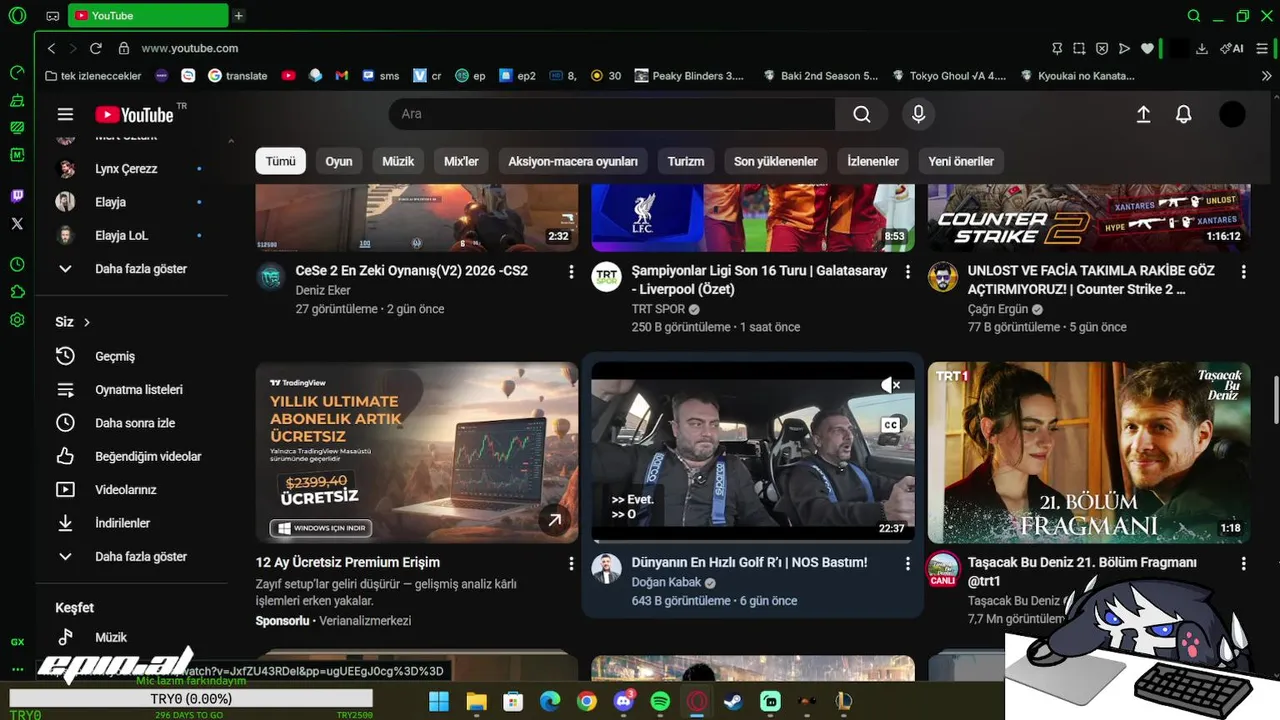Click the Opera GX logo menu

(17, 16)
